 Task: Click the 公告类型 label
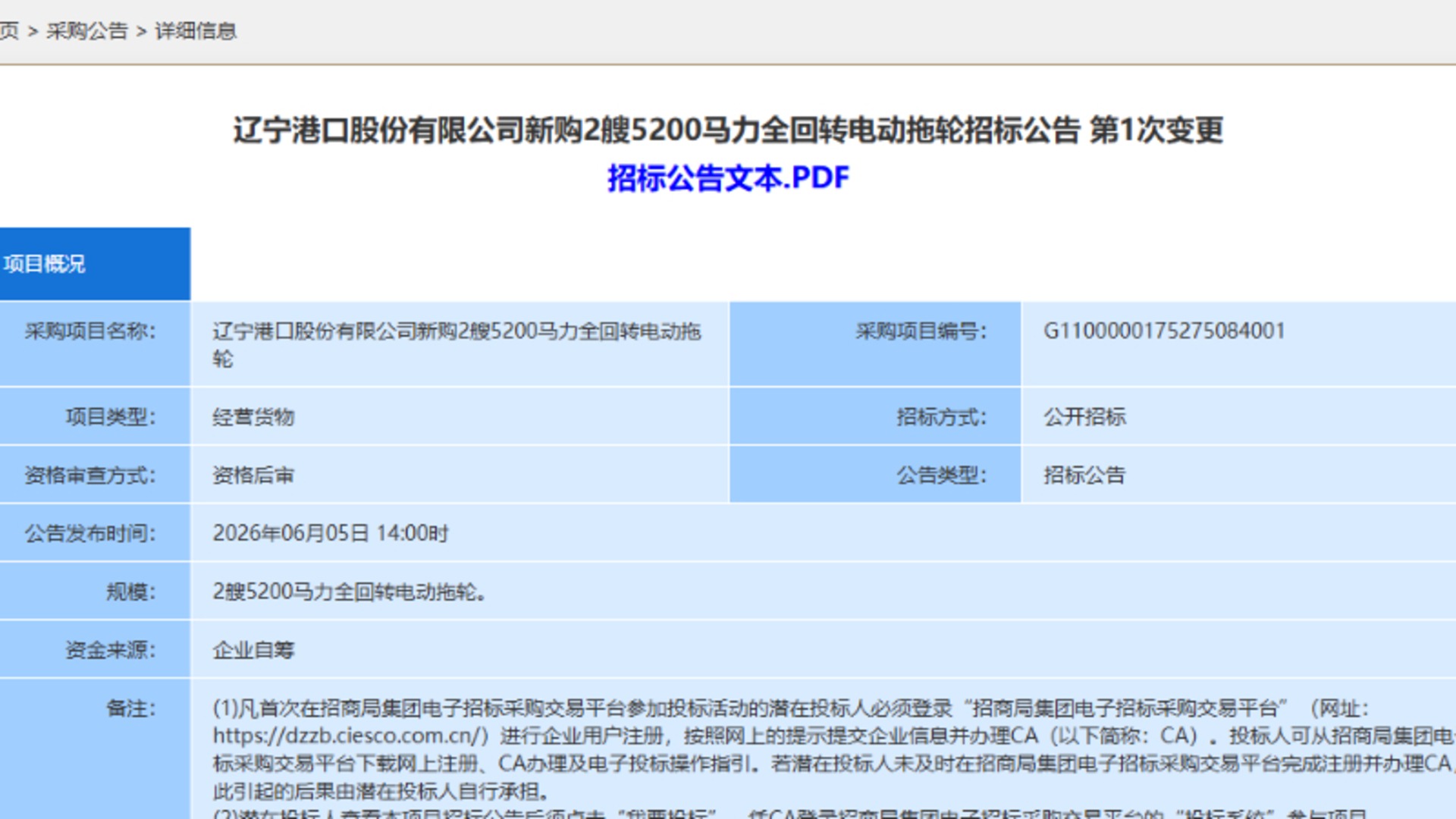coord(942,475)
